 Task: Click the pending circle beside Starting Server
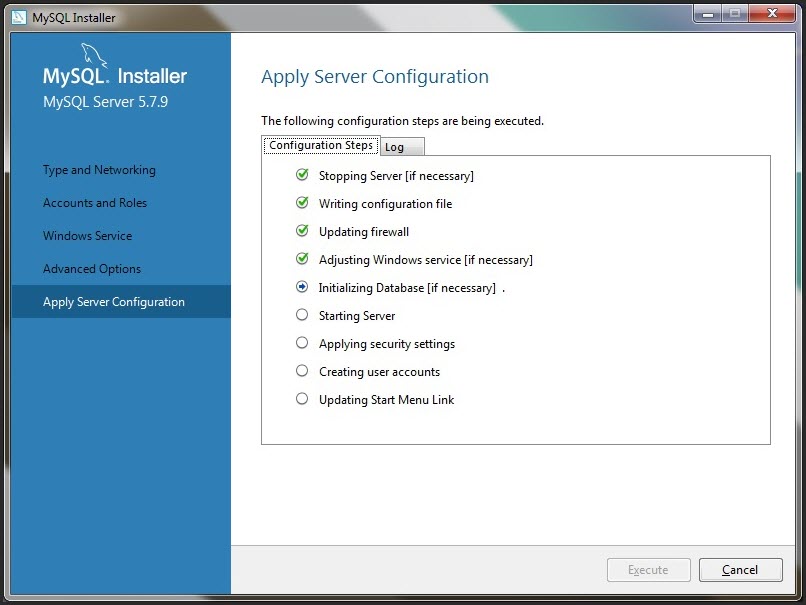[x=302, y=315]
